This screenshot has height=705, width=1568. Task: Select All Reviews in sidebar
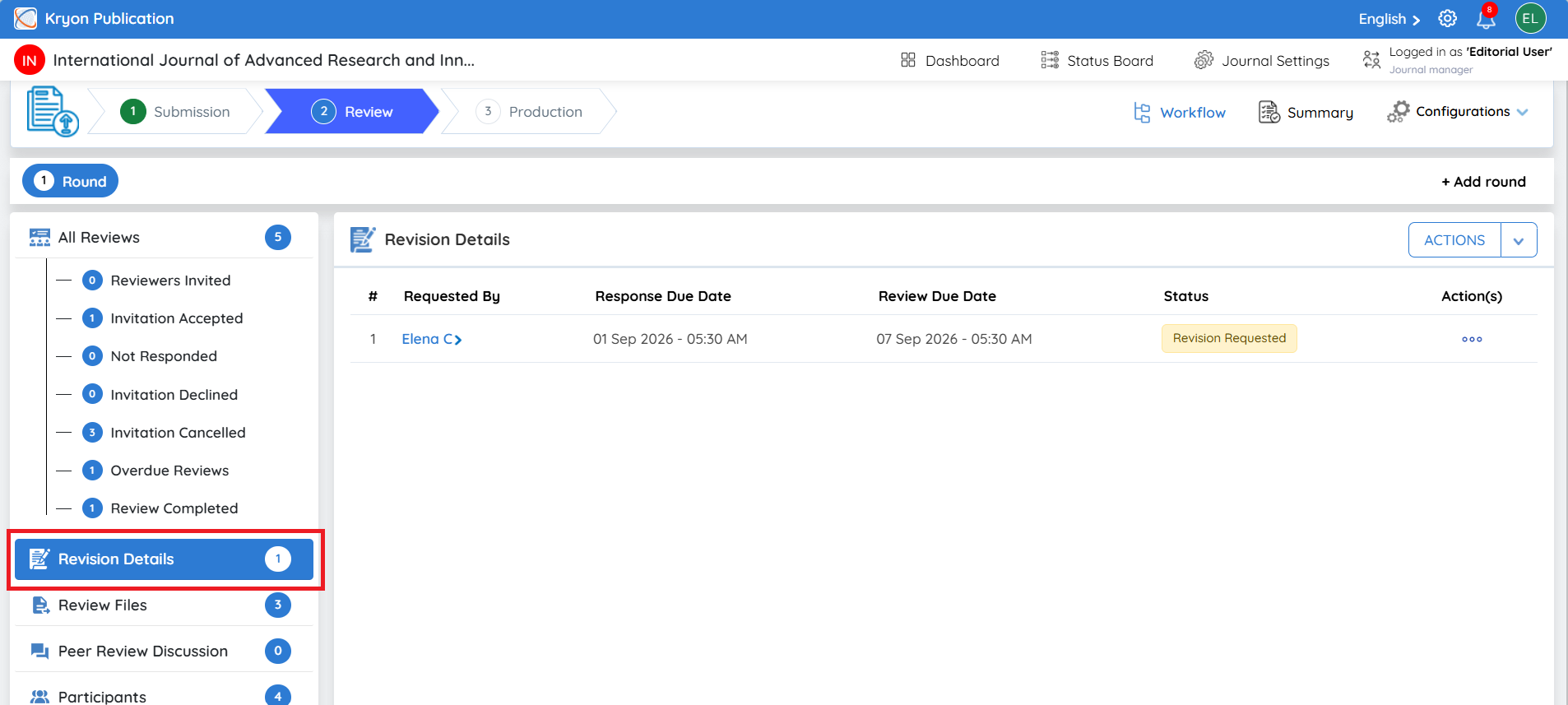pyautogui.click(x=164, y=237)
